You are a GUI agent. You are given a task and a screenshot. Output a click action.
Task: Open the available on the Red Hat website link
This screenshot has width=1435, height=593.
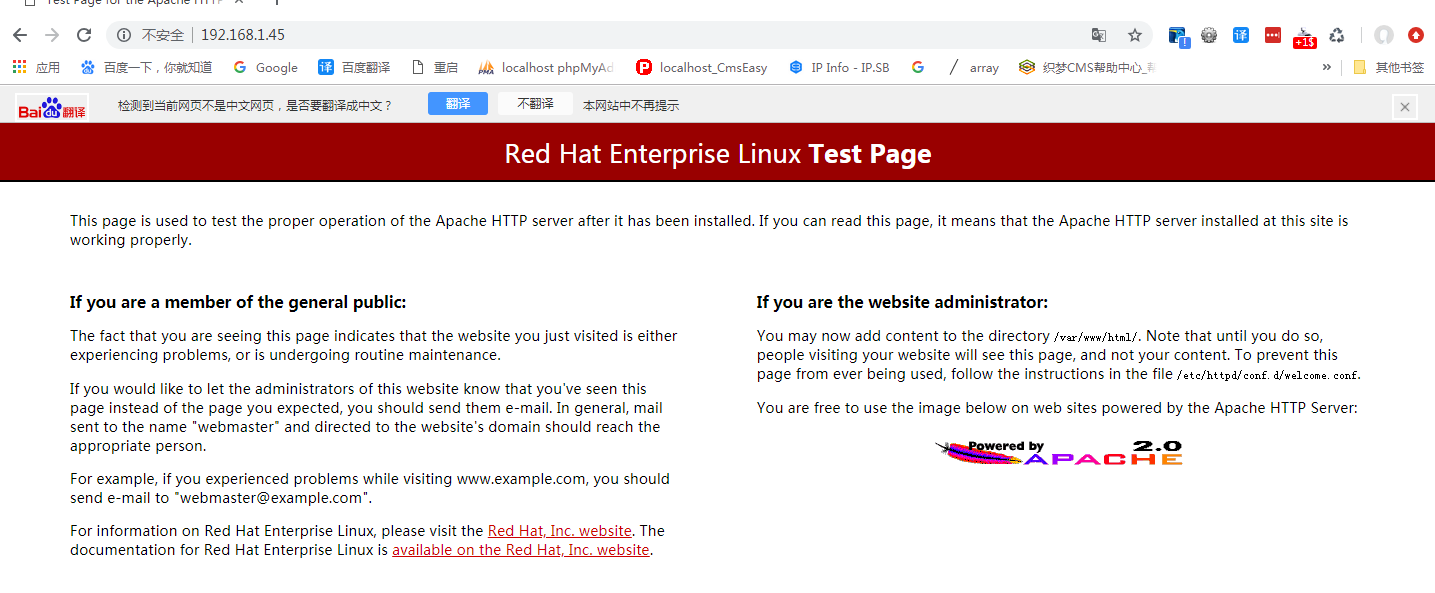[x=521, y=550]
